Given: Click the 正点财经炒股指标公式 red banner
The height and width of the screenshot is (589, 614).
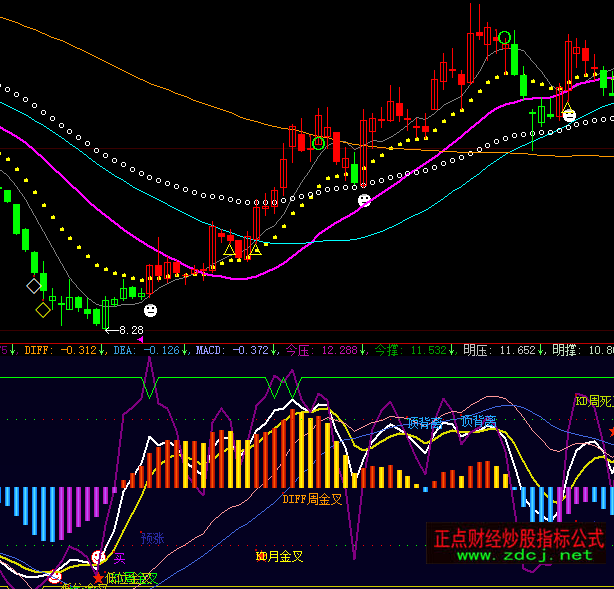Looking at the screenshot, I should click(x=518, y=537).
